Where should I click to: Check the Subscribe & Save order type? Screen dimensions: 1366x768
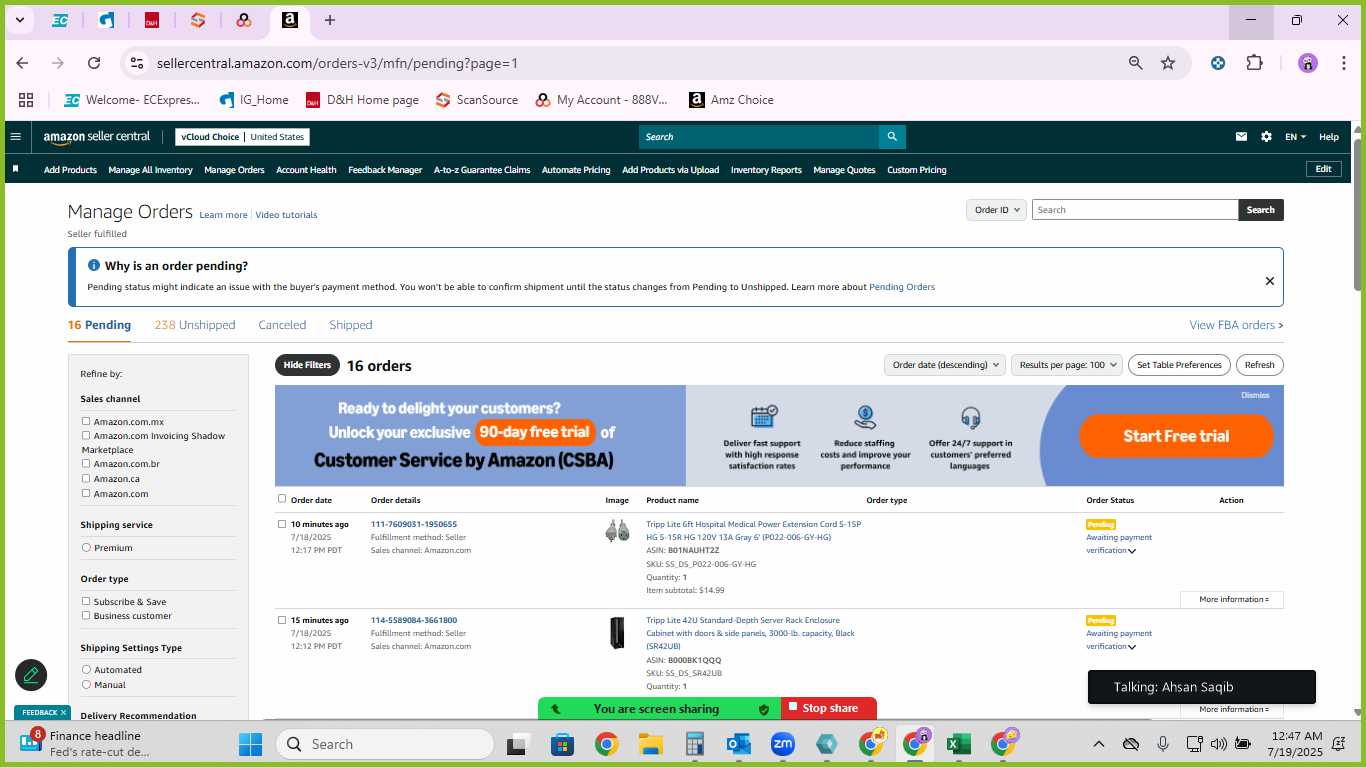(x=86, y=602)
